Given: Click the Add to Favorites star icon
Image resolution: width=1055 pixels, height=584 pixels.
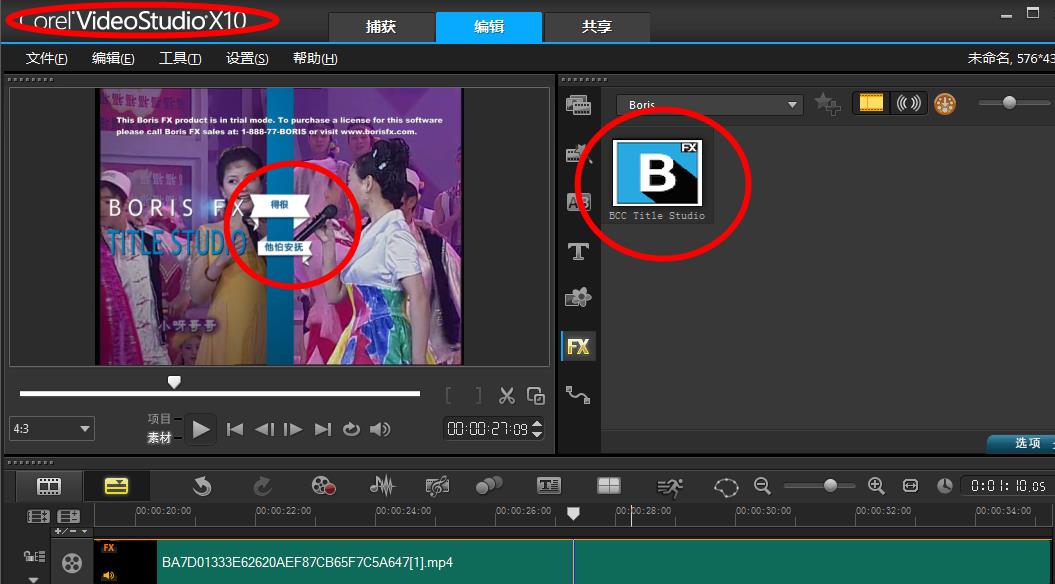Looking at the screenshot, I should [828, 104].
